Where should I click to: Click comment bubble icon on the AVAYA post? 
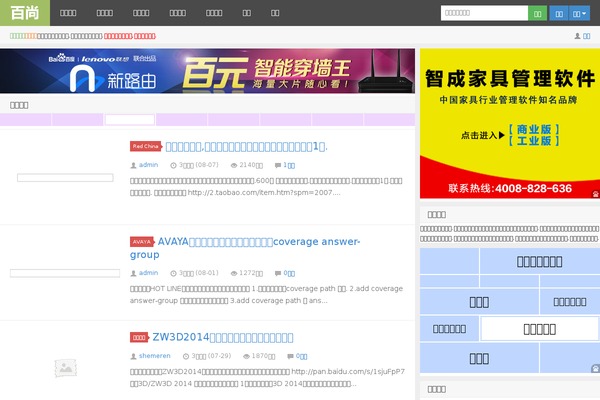[x=278, y=273]
